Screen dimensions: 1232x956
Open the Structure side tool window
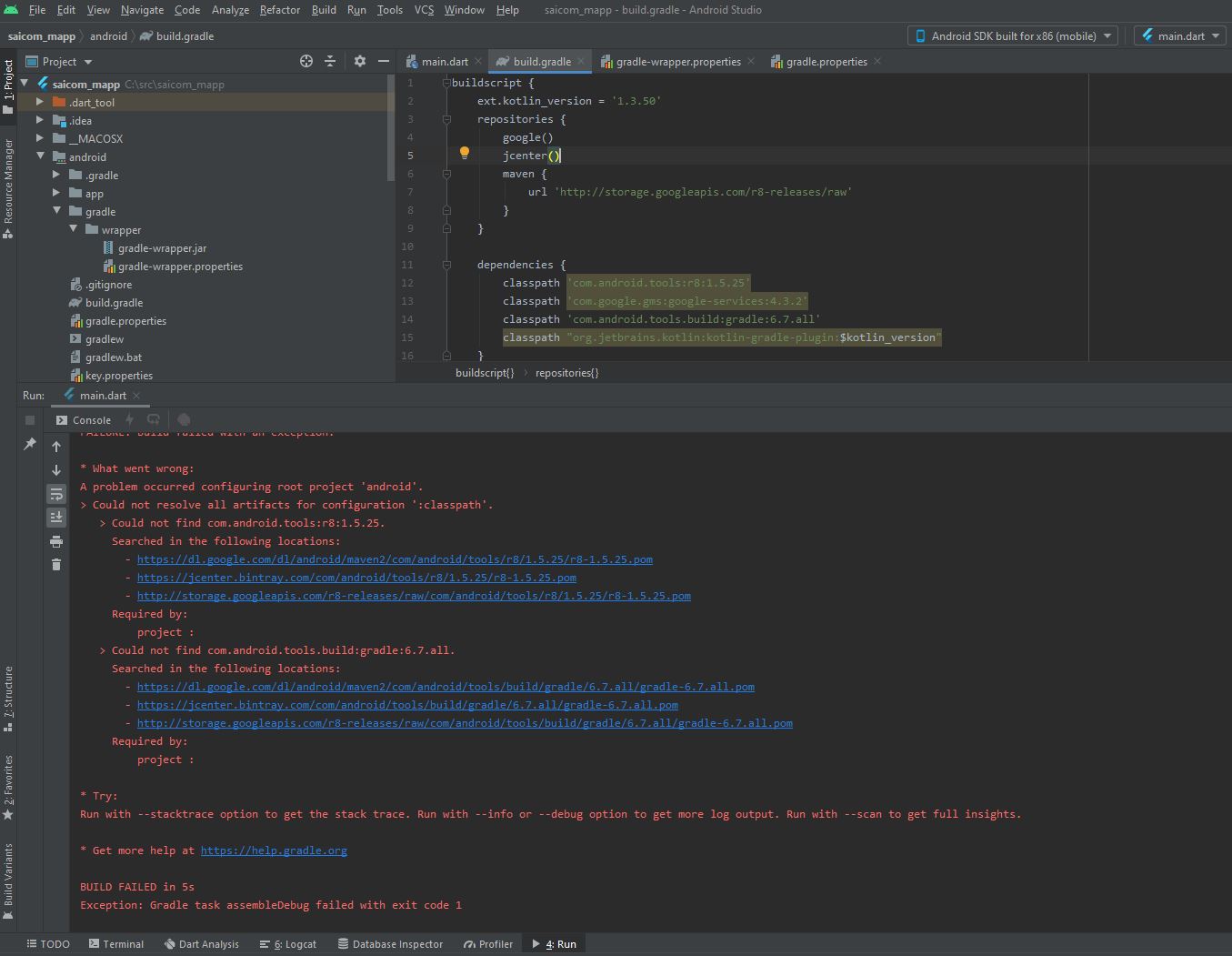coord(8,699)
